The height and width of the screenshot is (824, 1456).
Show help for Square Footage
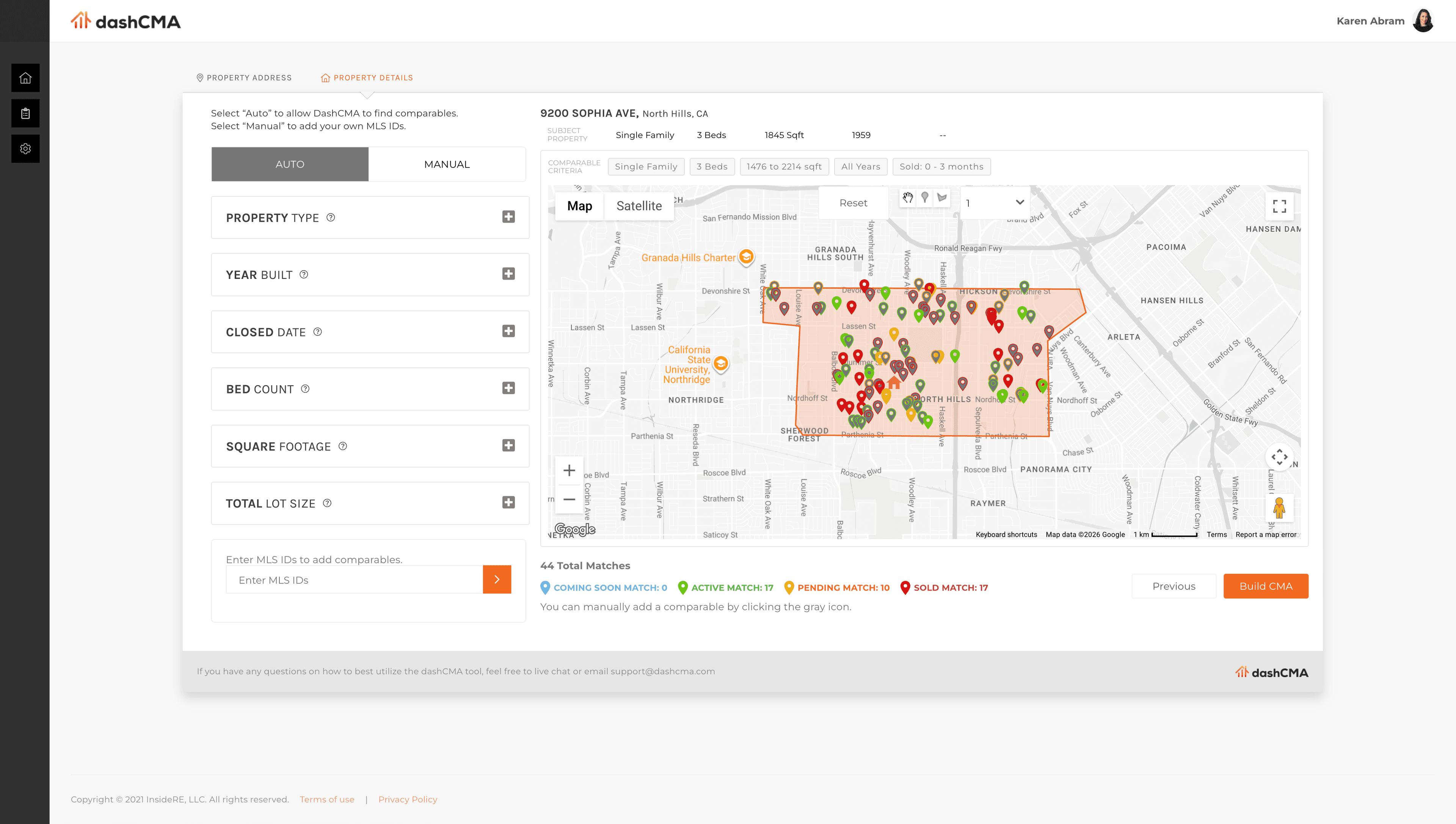(x=342, y=446)
